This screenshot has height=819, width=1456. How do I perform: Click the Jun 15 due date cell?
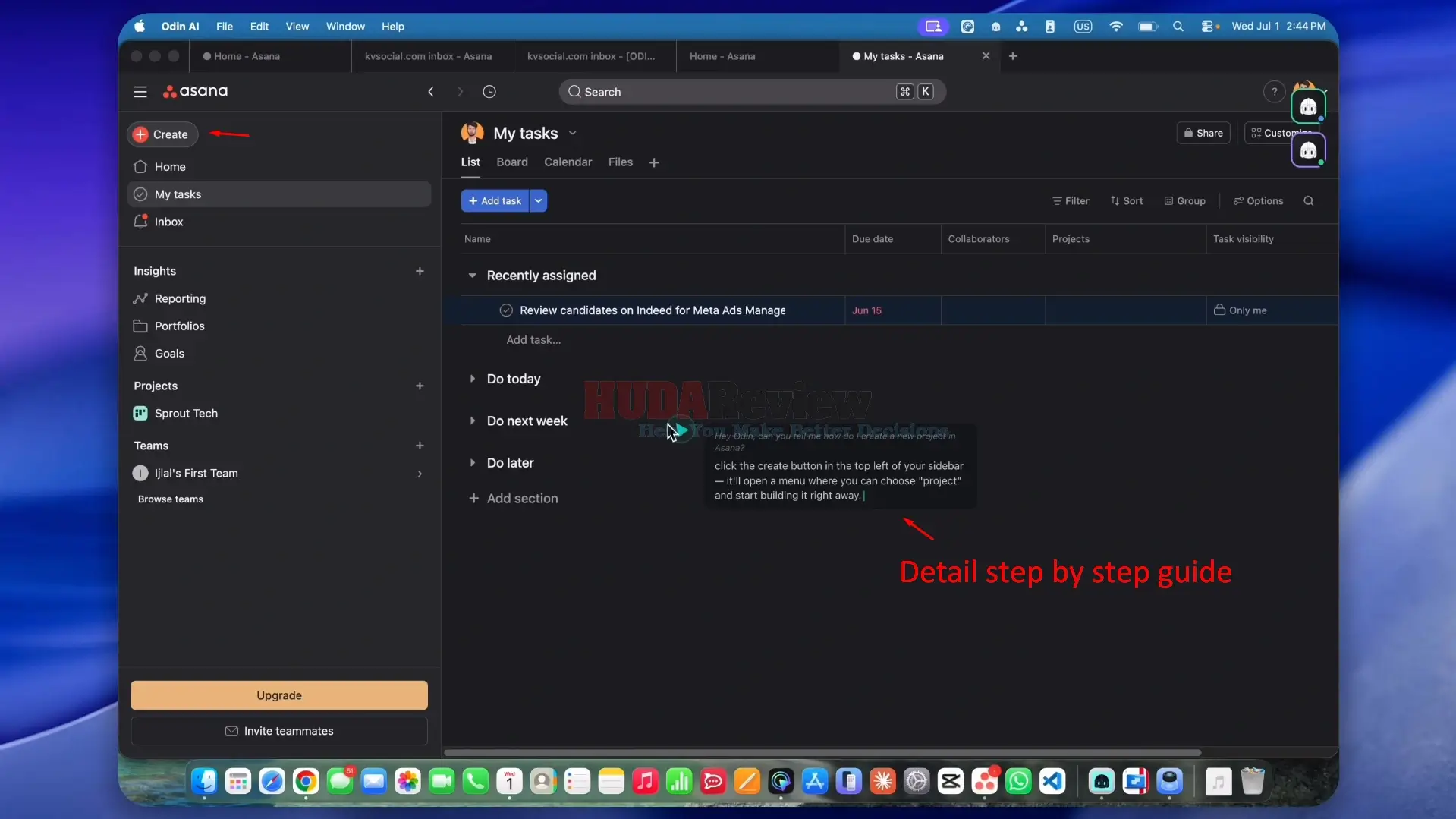click(x=893, y=310)
